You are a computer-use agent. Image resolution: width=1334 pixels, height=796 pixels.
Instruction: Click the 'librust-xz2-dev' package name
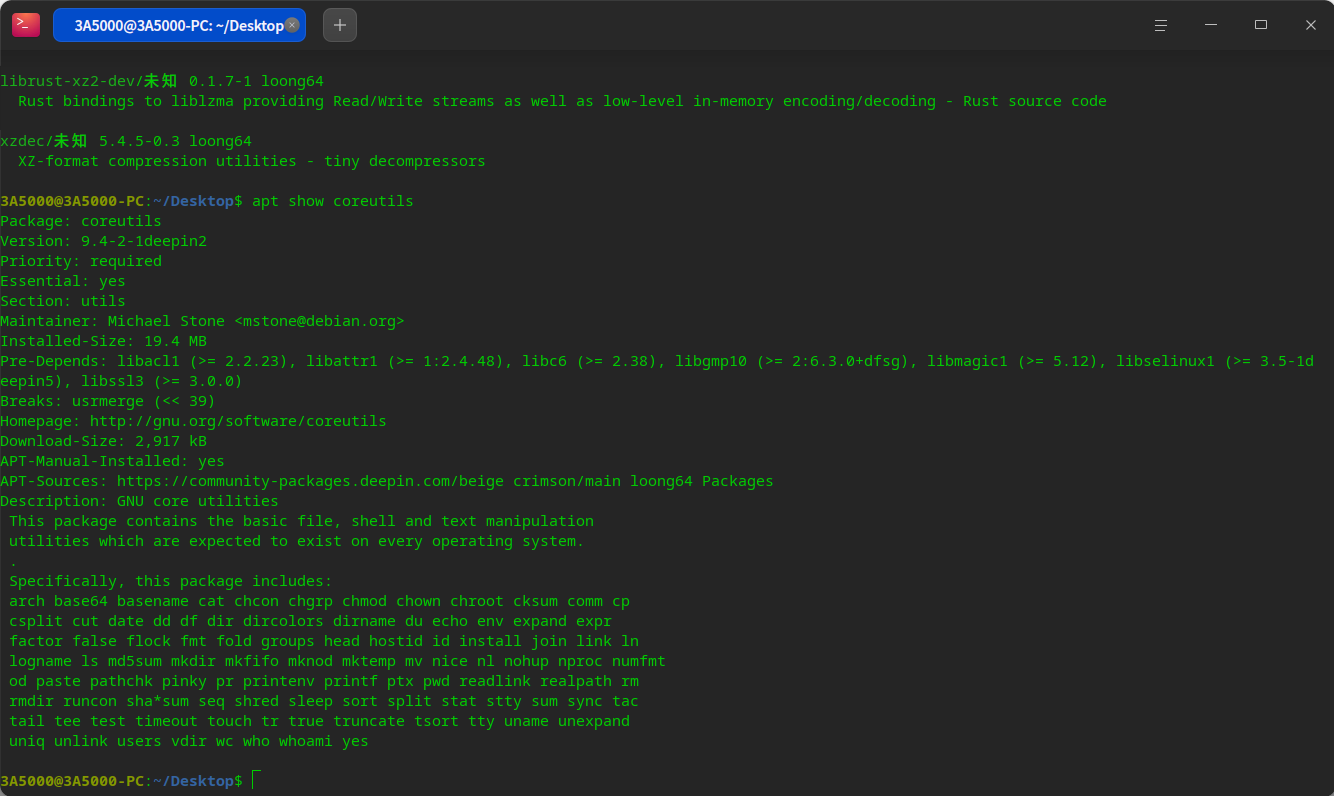(68, 81)
